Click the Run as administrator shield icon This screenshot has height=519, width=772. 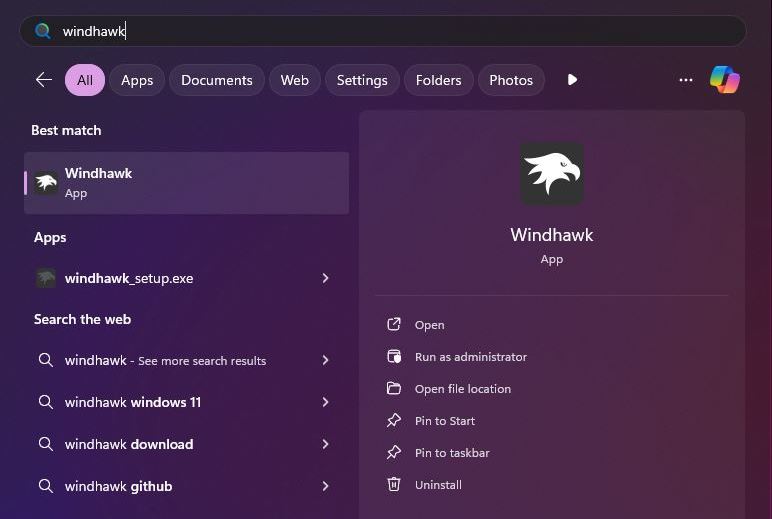(x=394, y=357)
